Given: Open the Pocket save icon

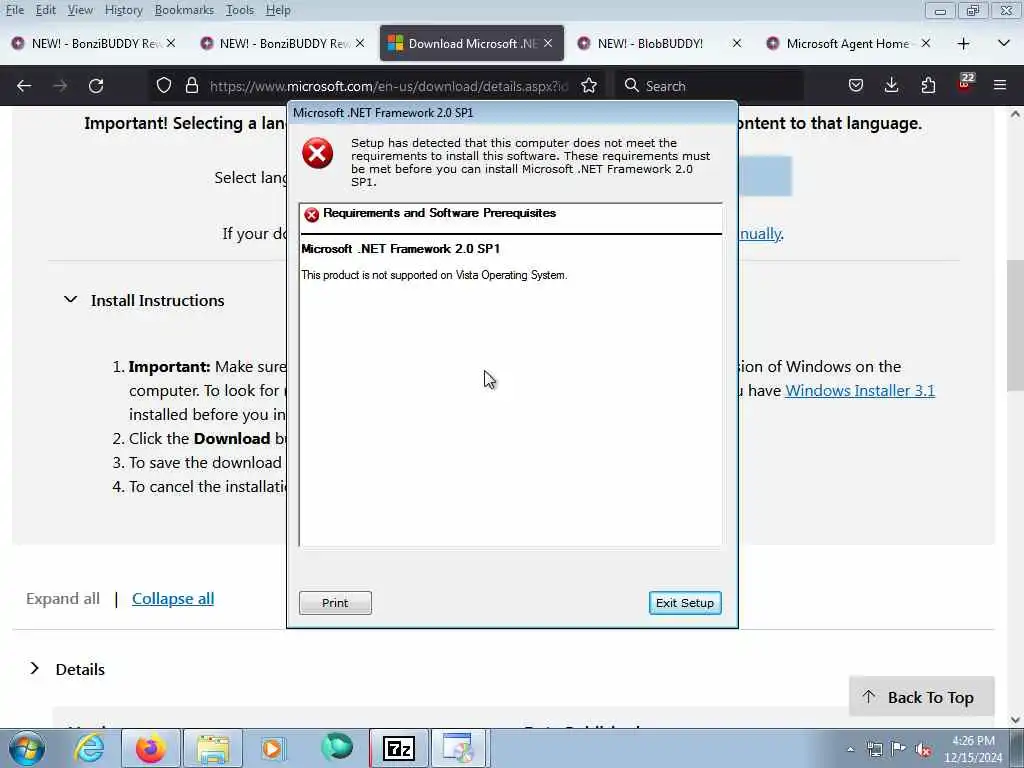Looking at the screenshot, I should pyautogui.click(x=856, y=86).
